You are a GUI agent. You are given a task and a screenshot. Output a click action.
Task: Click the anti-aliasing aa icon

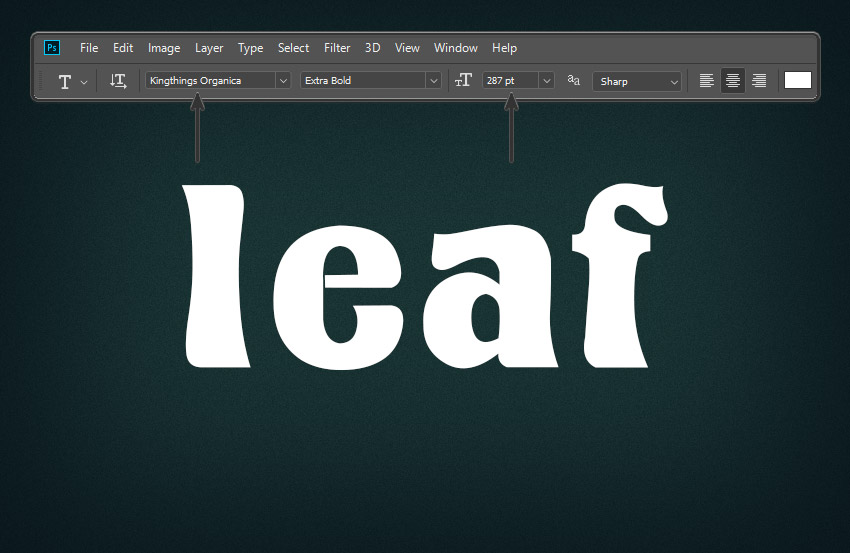[x=574, y=80]
